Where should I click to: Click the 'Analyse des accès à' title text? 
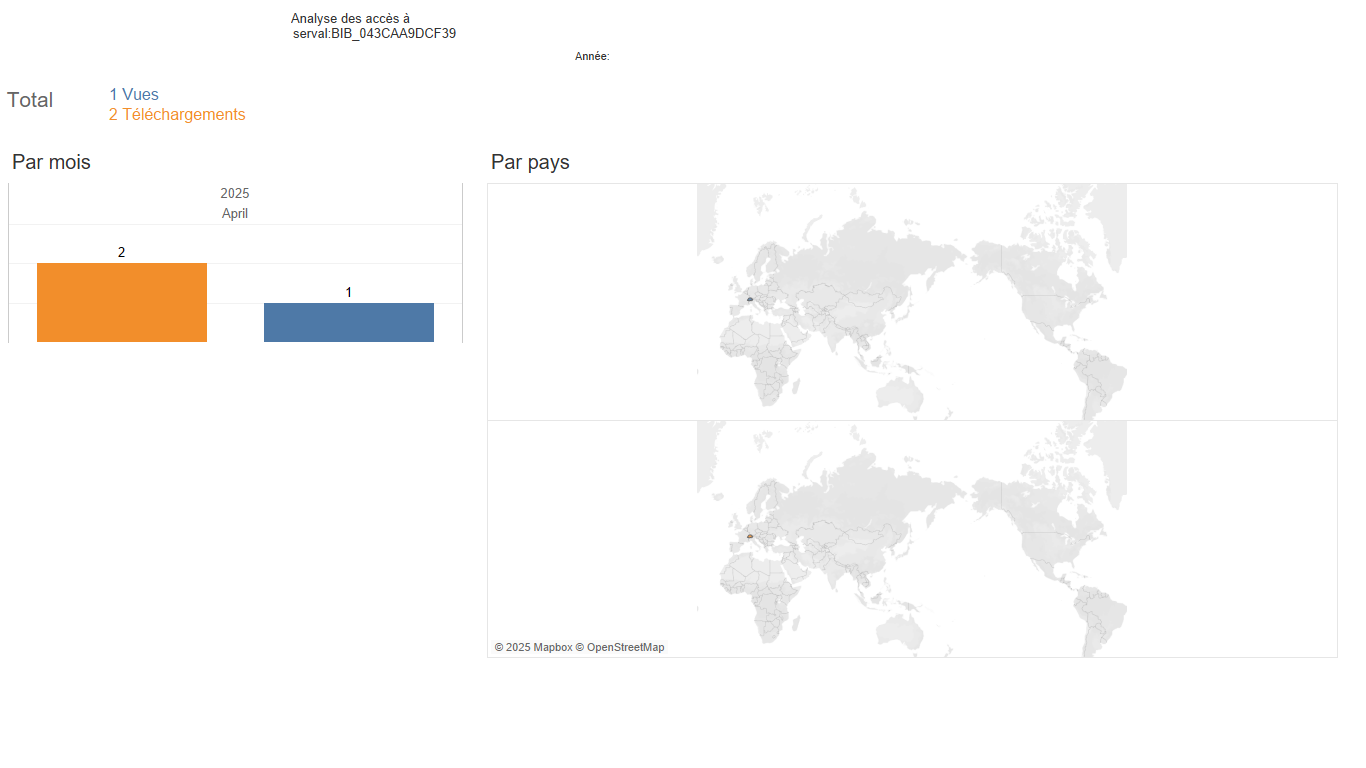pos(350,19)
